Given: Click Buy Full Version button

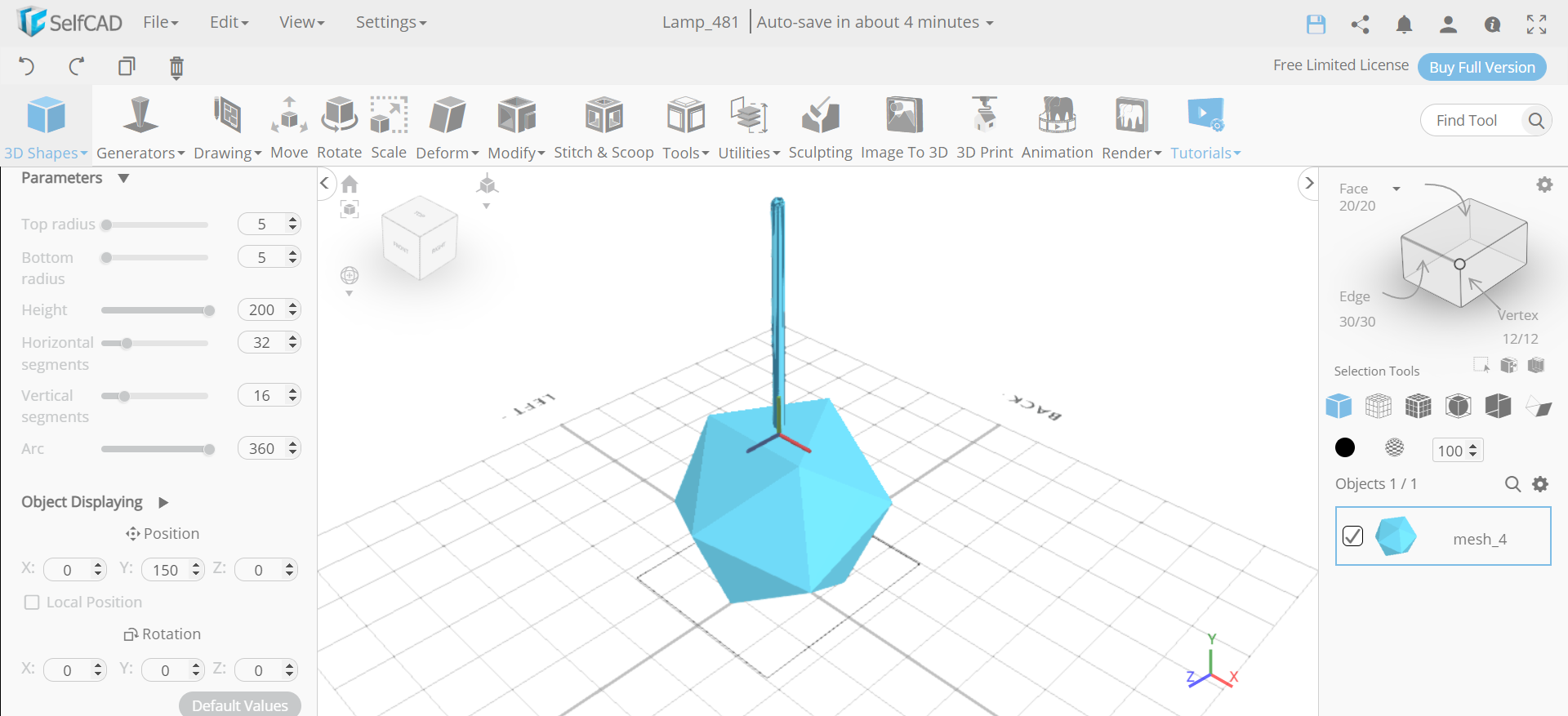Looking at the screenshot, I should 1481,67.
